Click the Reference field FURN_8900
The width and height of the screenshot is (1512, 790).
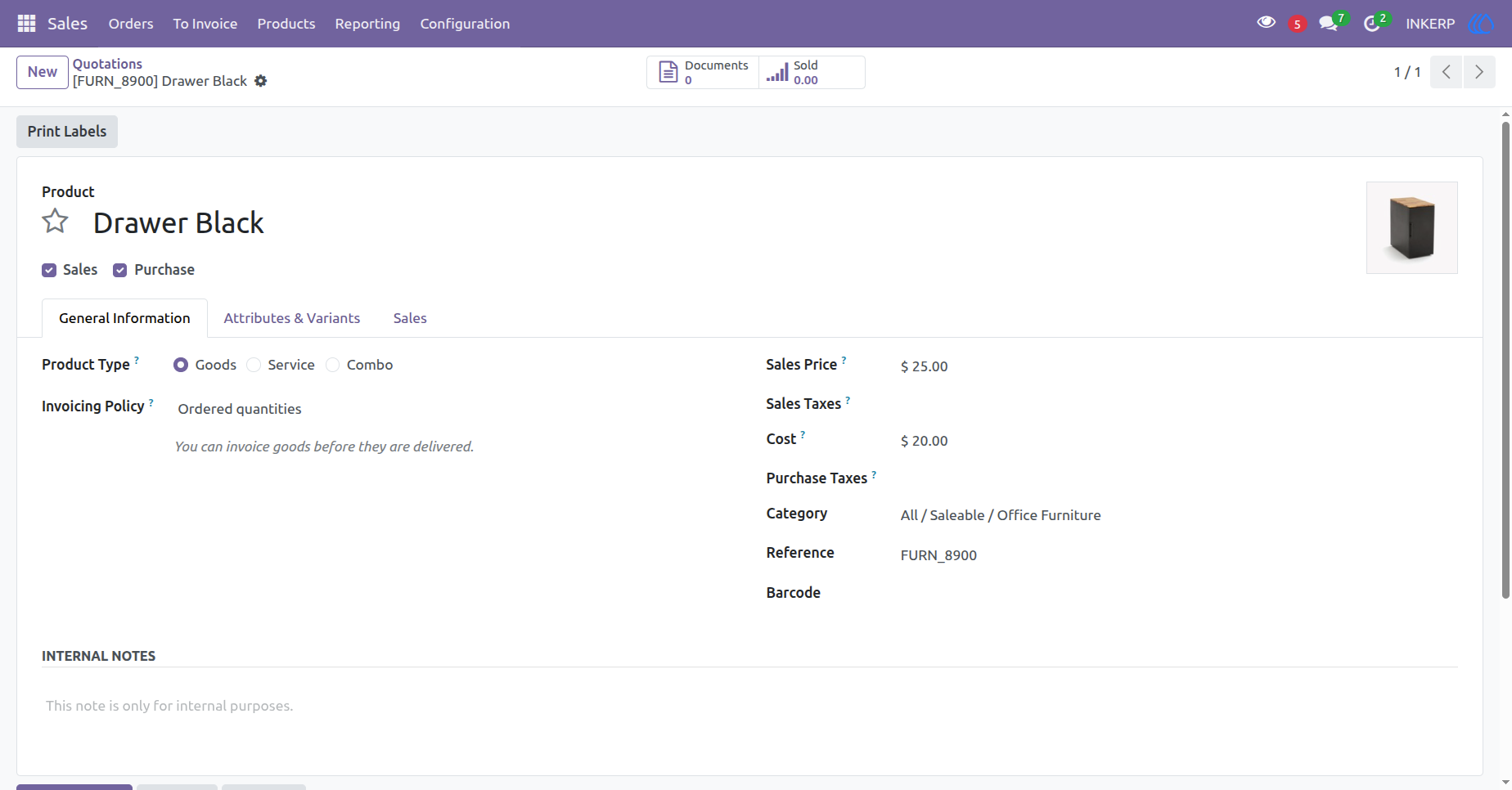(x=1177, y=555)
